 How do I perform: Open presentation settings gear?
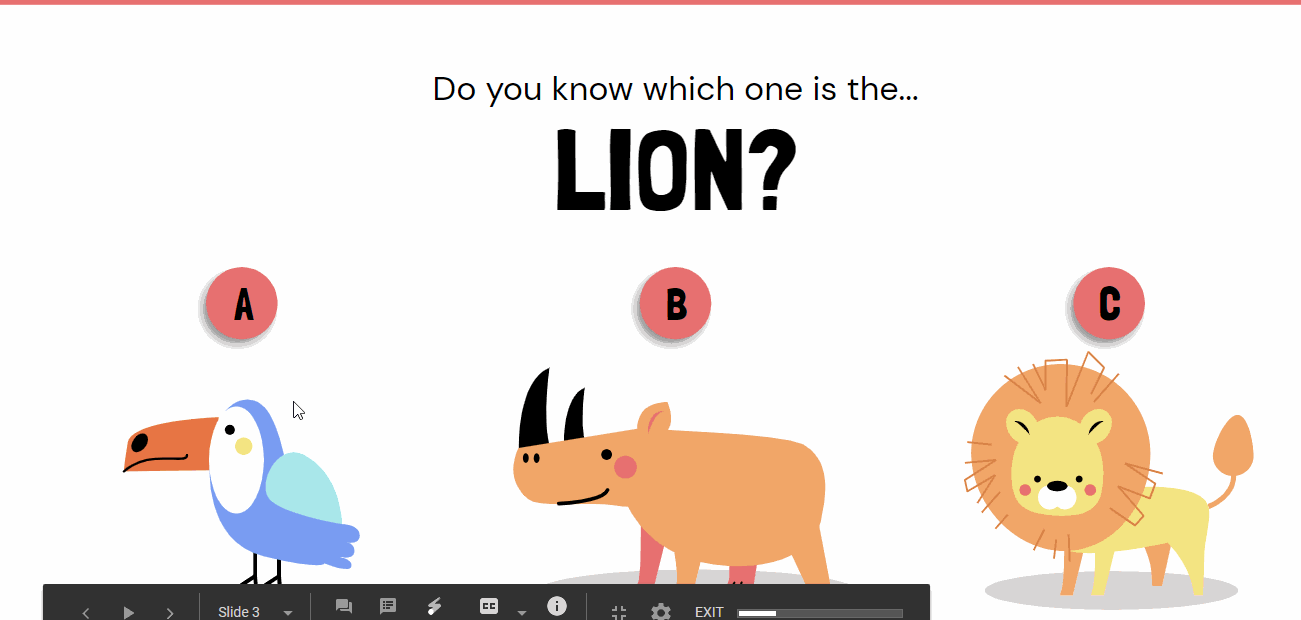(x=661, y=612)
